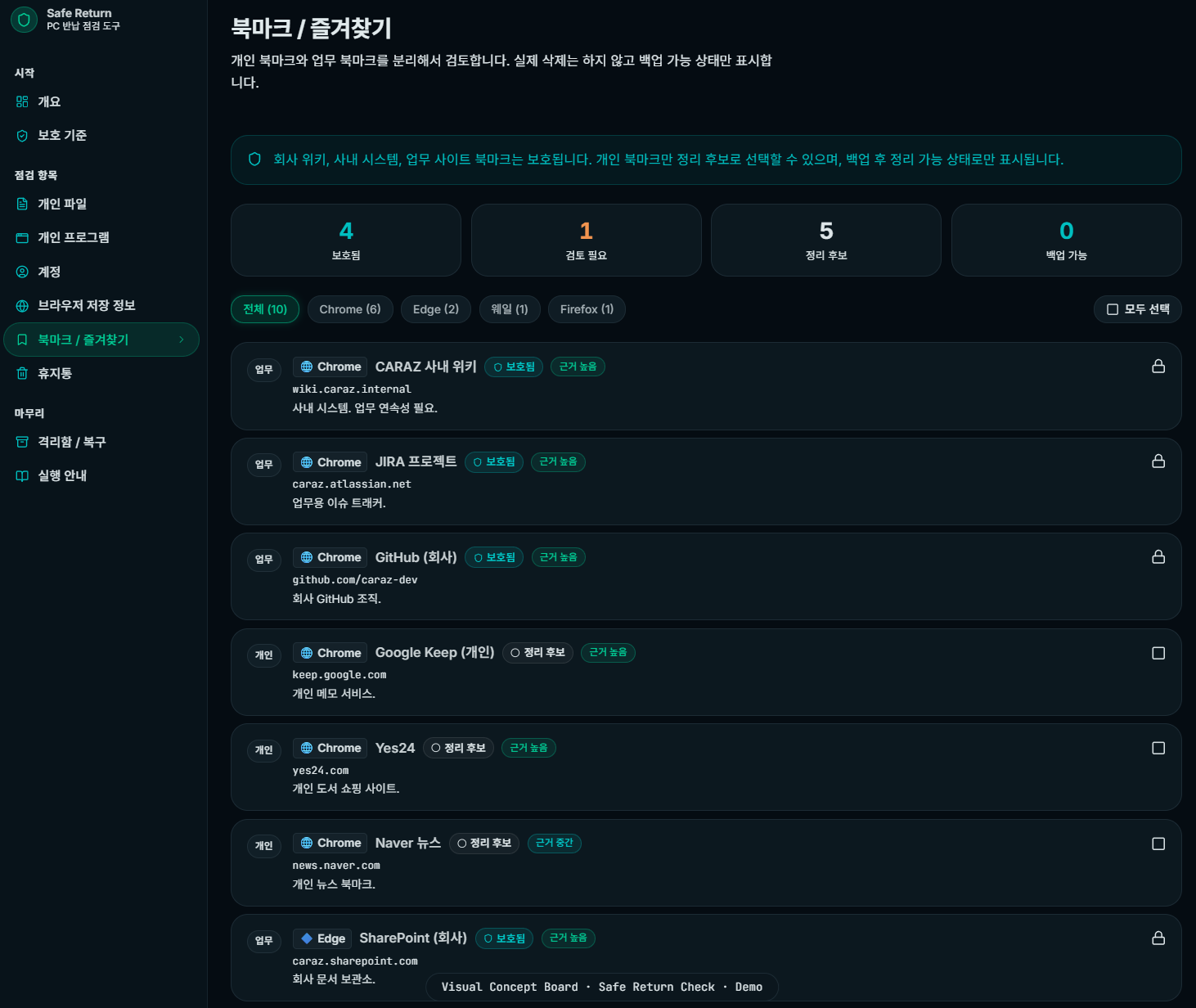This screenshot has height=1008, width=1196.
Task: Go to 보호 기준 protection criteria
Action: [x=61, y=135]
